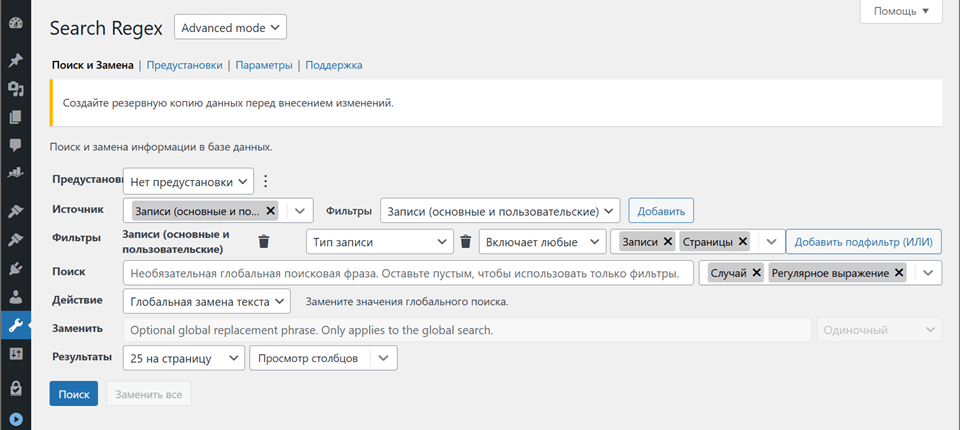This screenshot has height=430, width=960.
Task: Open the Advanced mode dropdown
Action: (x=230, y=28)
